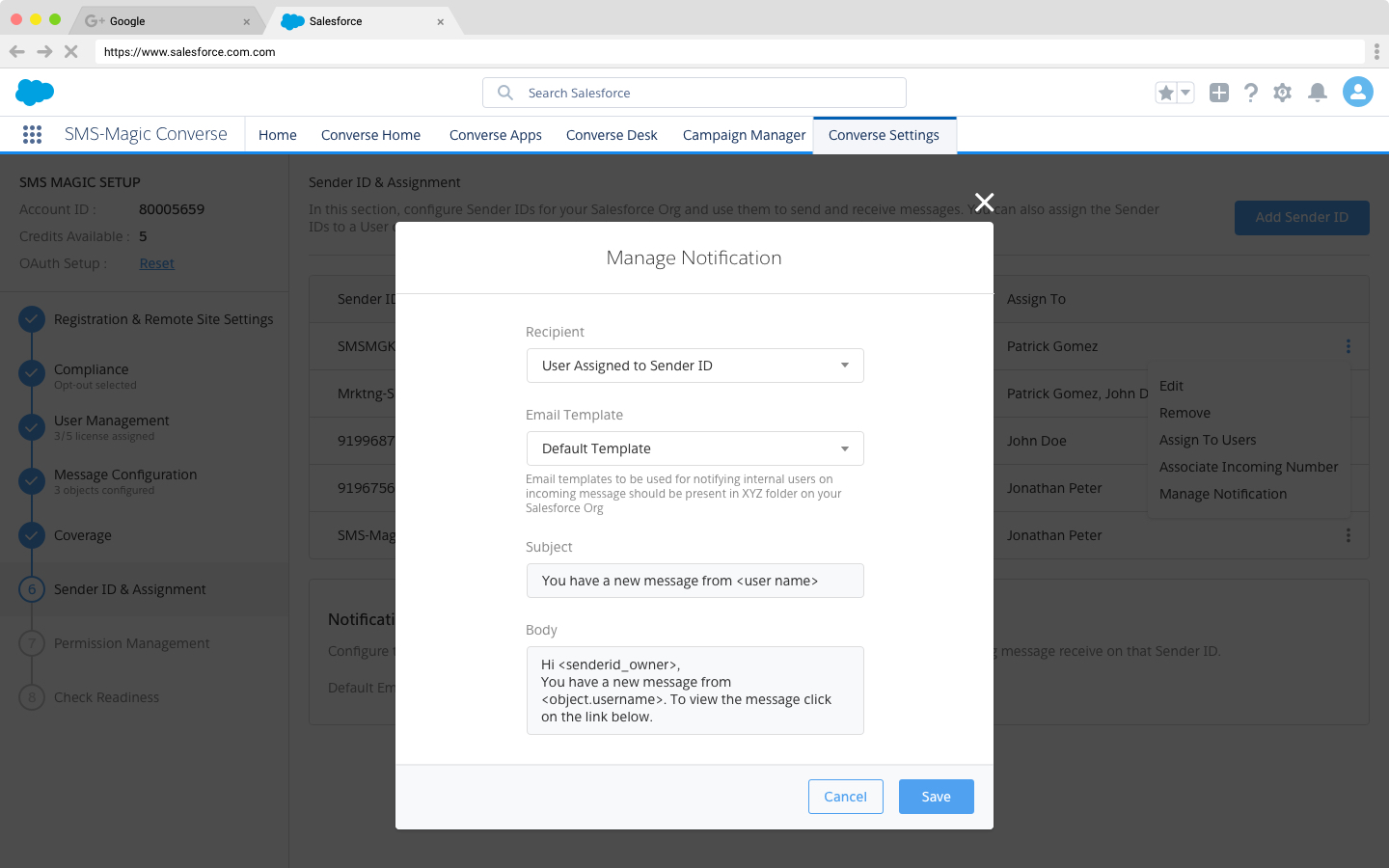Open the user profile avatar

click(x=1358, y=92)
